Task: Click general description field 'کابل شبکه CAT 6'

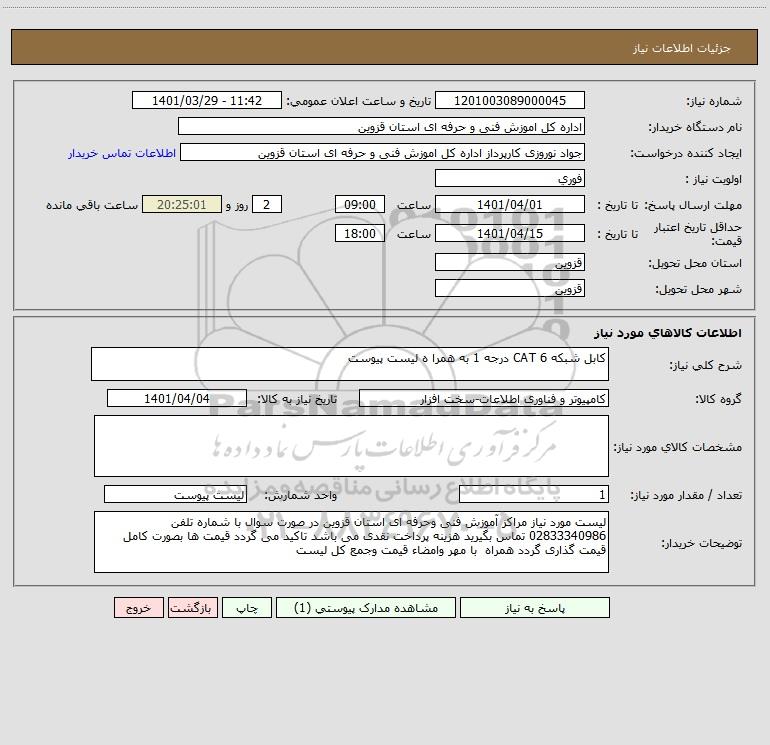Action: click(x=350, y=364)
